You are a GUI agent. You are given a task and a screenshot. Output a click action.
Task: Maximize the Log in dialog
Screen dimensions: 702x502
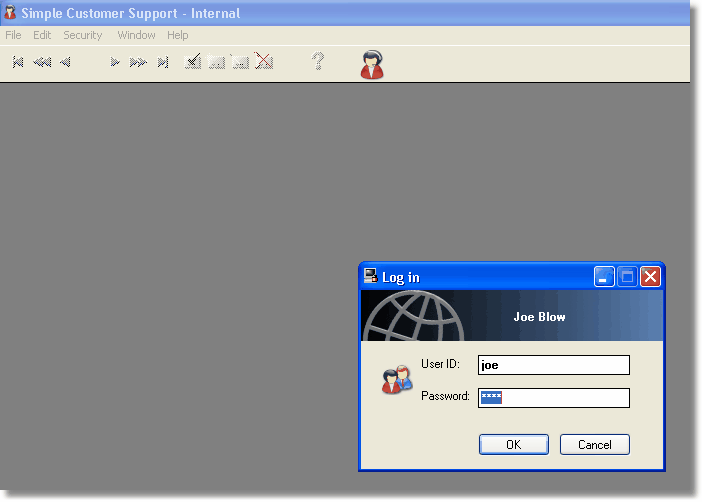coord(627,276)
